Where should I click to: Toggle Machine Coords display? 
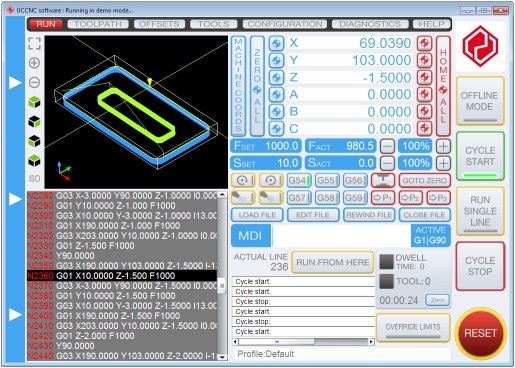pyautogui.click(x=238, y=86)
